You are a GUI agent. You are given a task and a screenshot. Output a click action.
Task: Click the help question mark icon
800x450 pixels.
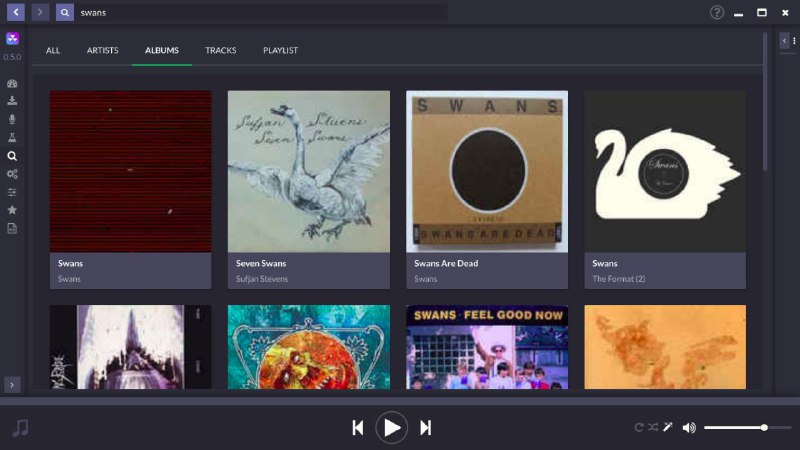click(717, 13)
